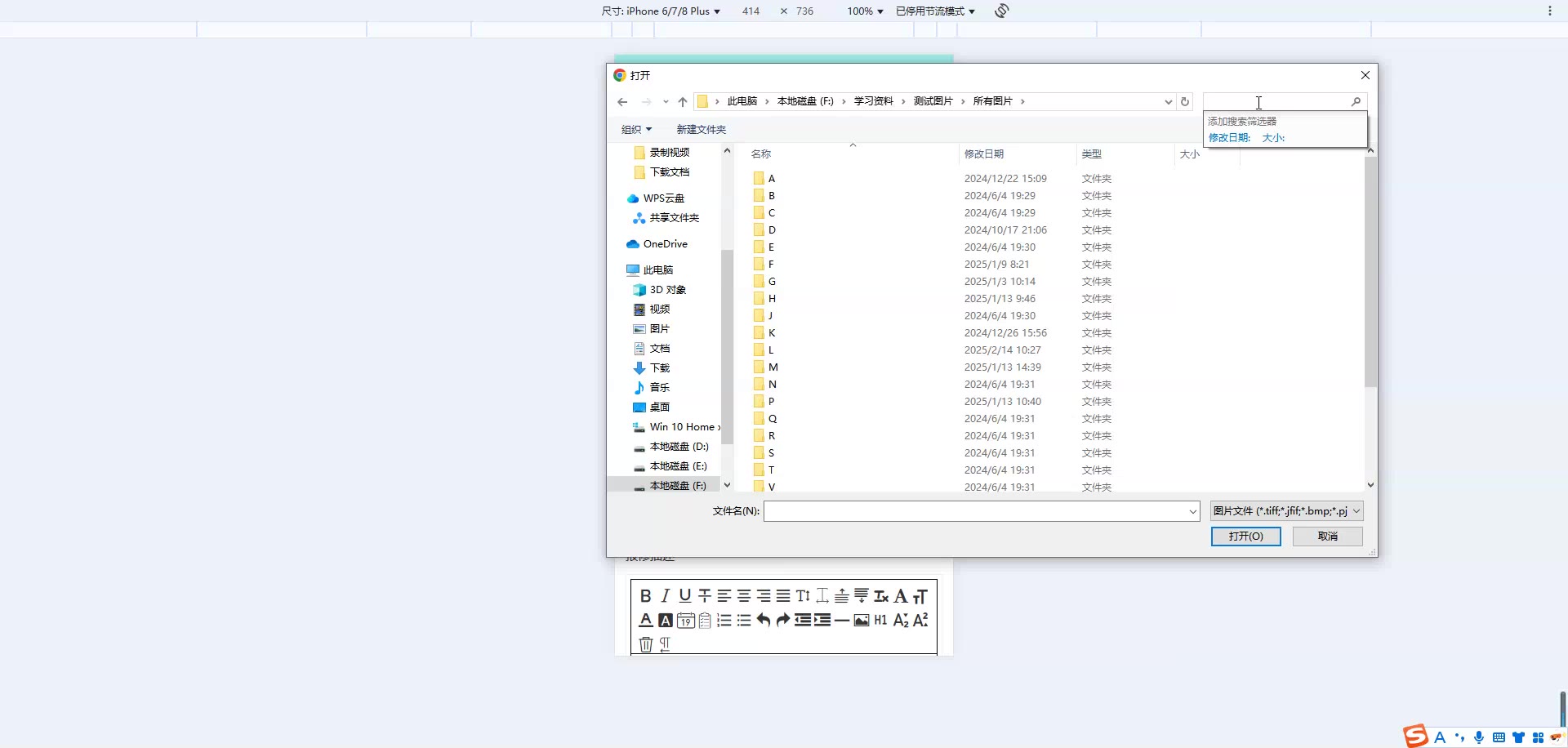Undo the last edit in the editor
Image resolution: width=1568 pixels, height=748 pixels.
pos(763,621)
